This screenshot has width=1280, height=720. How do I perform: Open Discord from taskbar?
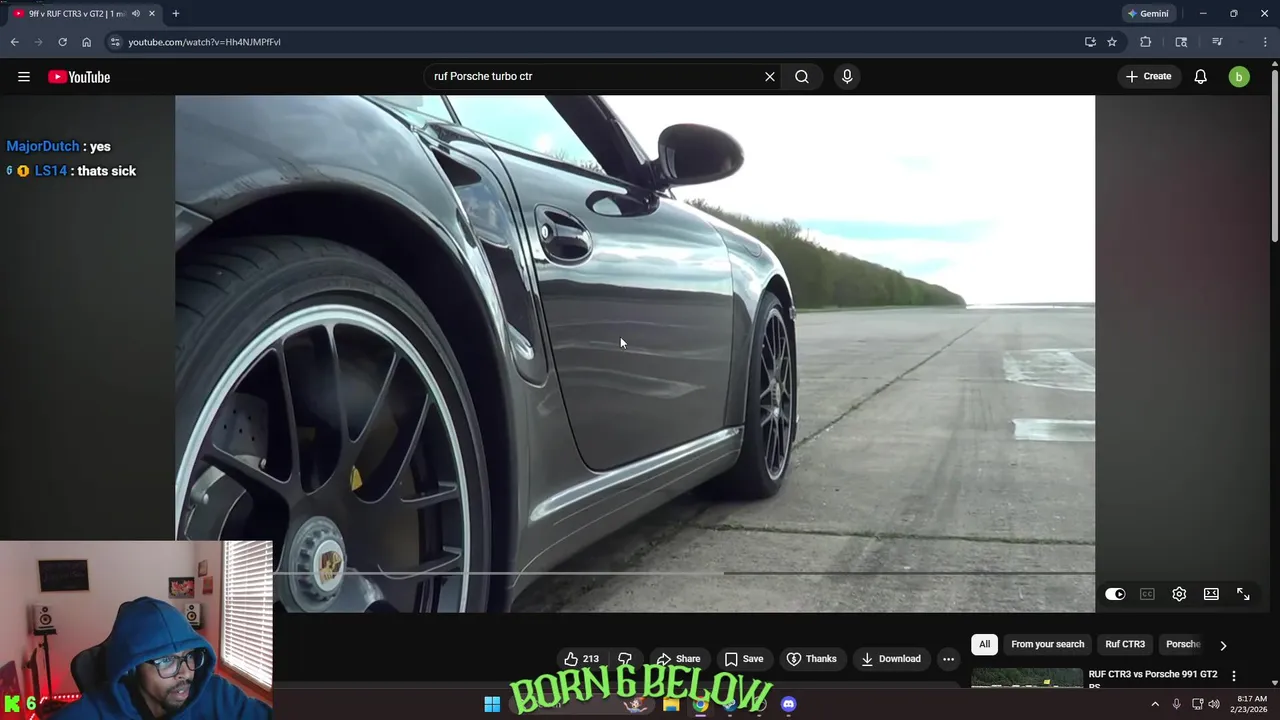788,705
